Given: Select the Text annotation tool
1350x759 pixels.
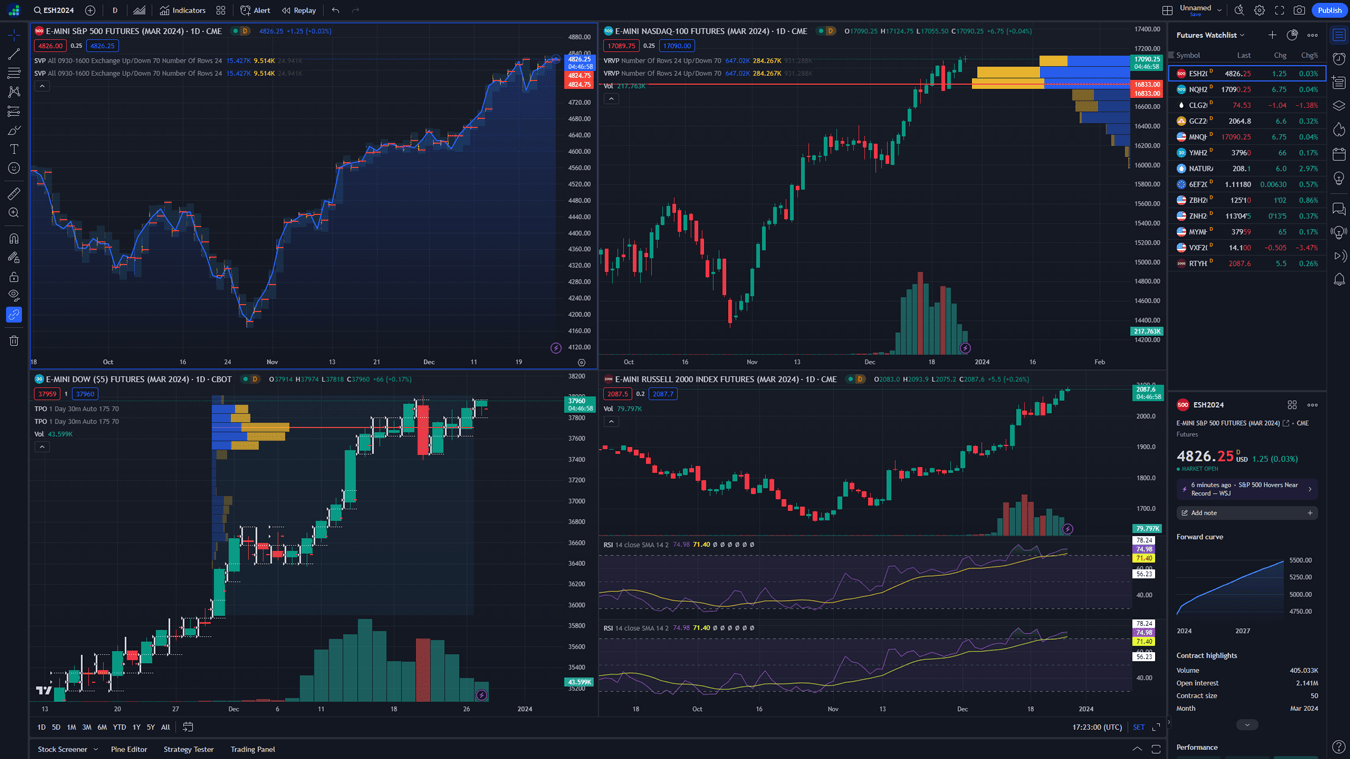Looking at the screenshot, I should click(14, 149).
